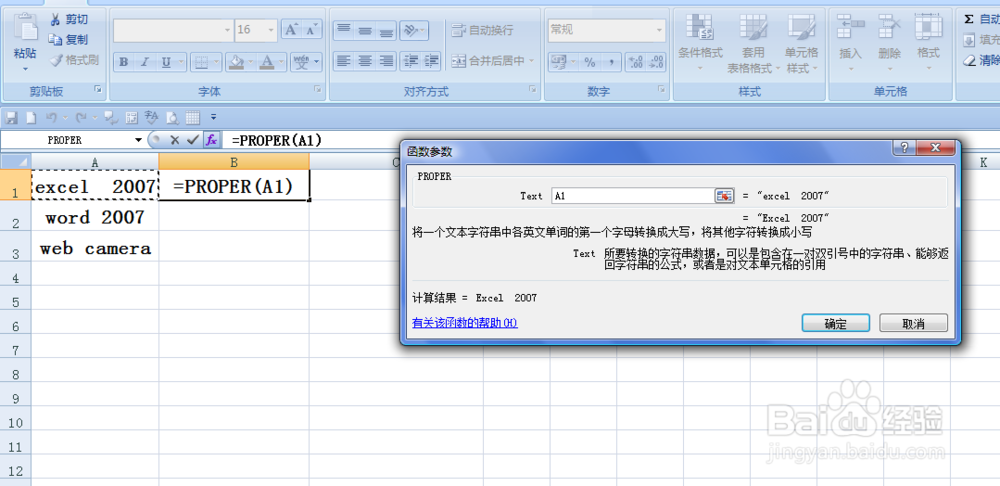Select cell containing word 2007

95,217
